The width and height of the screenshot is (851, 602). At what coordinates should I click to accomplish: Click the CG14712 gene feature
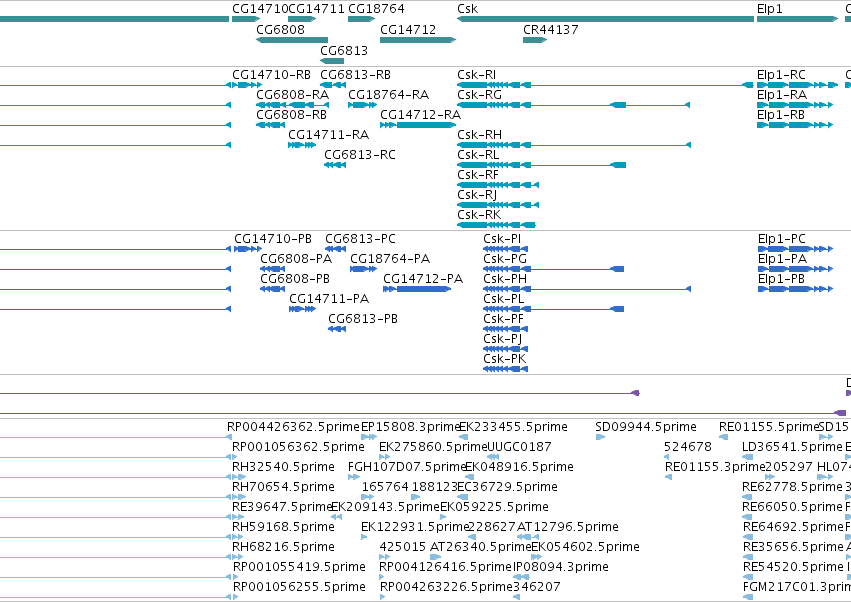(x=418, y=40)
